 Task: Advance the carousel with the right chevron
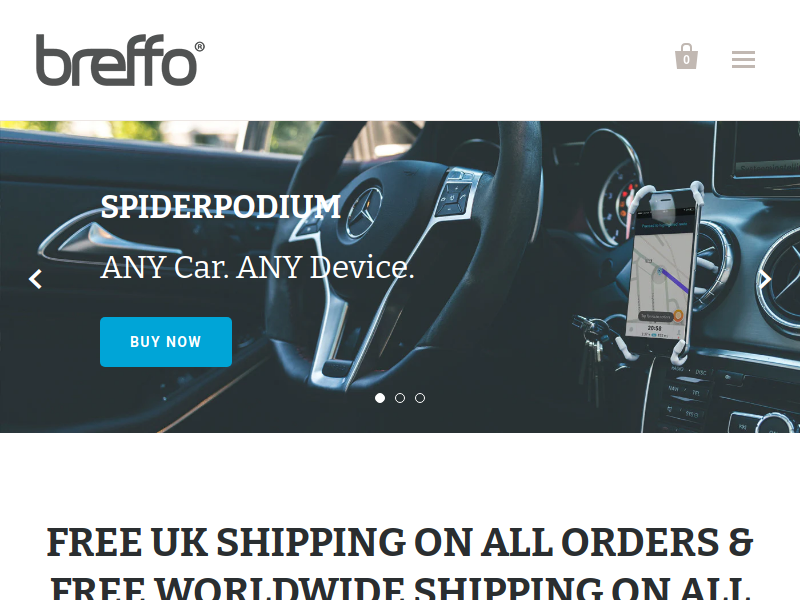[x=765, y=279]
